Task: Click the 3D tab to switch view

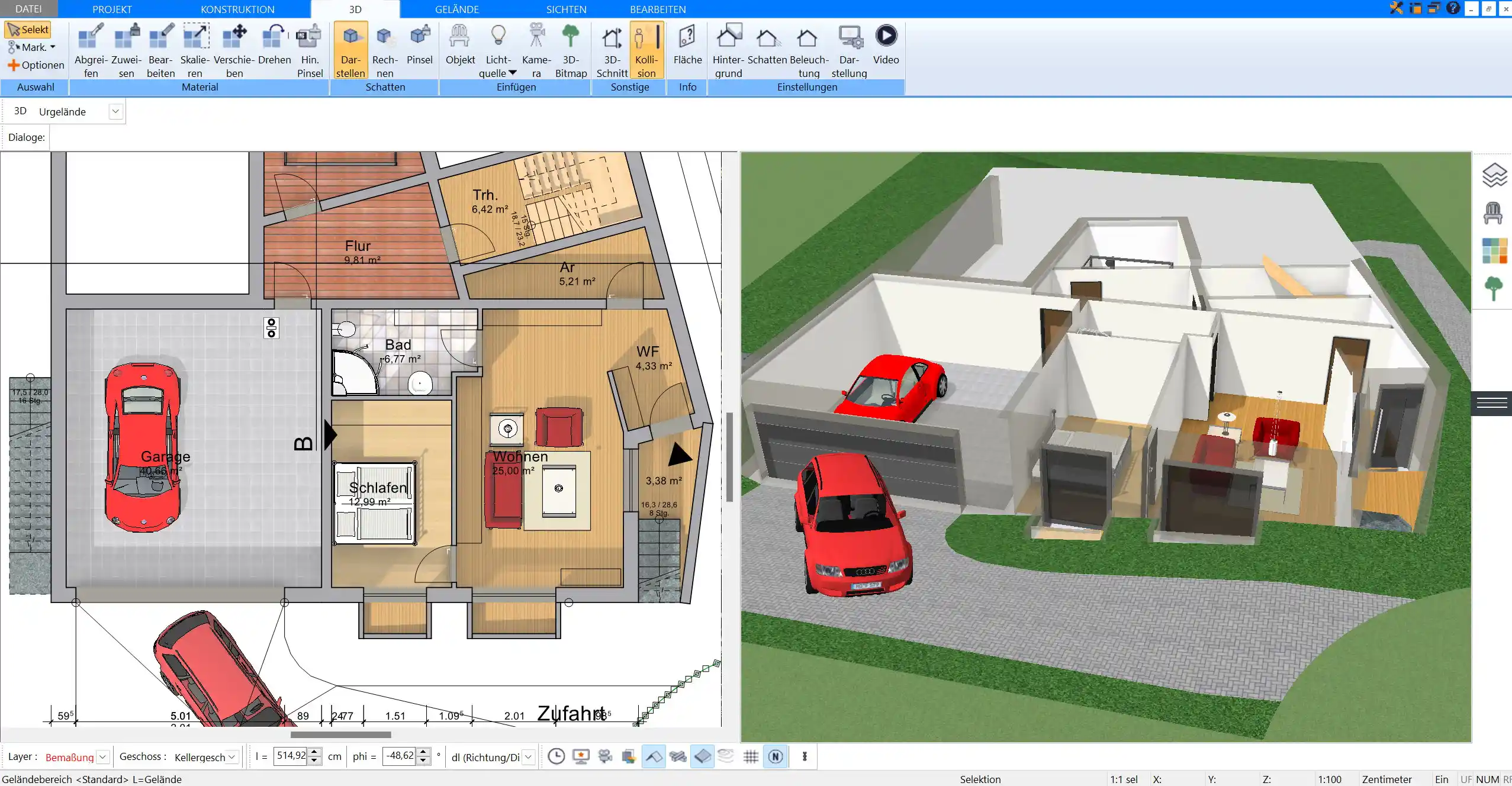Action: (355, 9)
